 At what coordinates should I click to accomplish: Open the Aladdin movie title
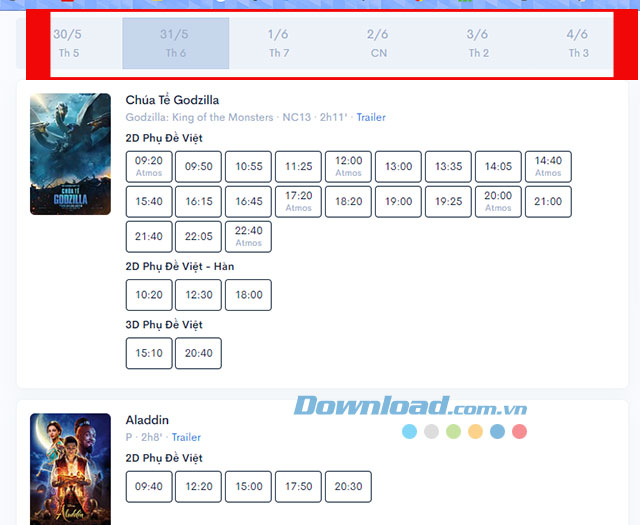[147, 420]
